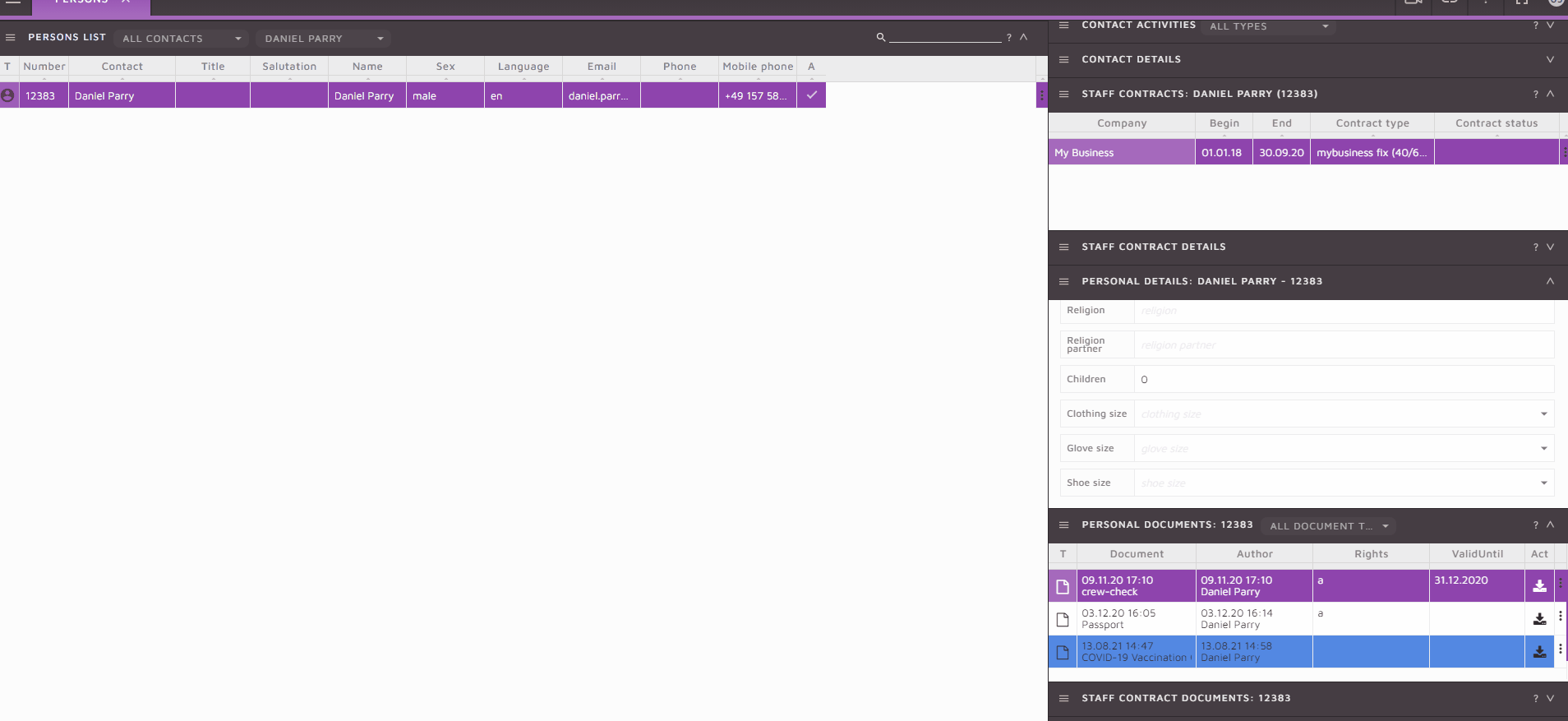This screenshot has height=721, width=1568.
Task: Open the Clothing size dropdown
Action: [1344, 414]
